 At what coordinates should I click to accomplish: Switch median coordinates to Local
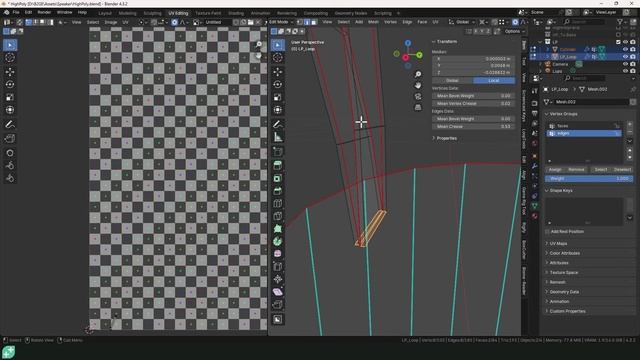494,80
